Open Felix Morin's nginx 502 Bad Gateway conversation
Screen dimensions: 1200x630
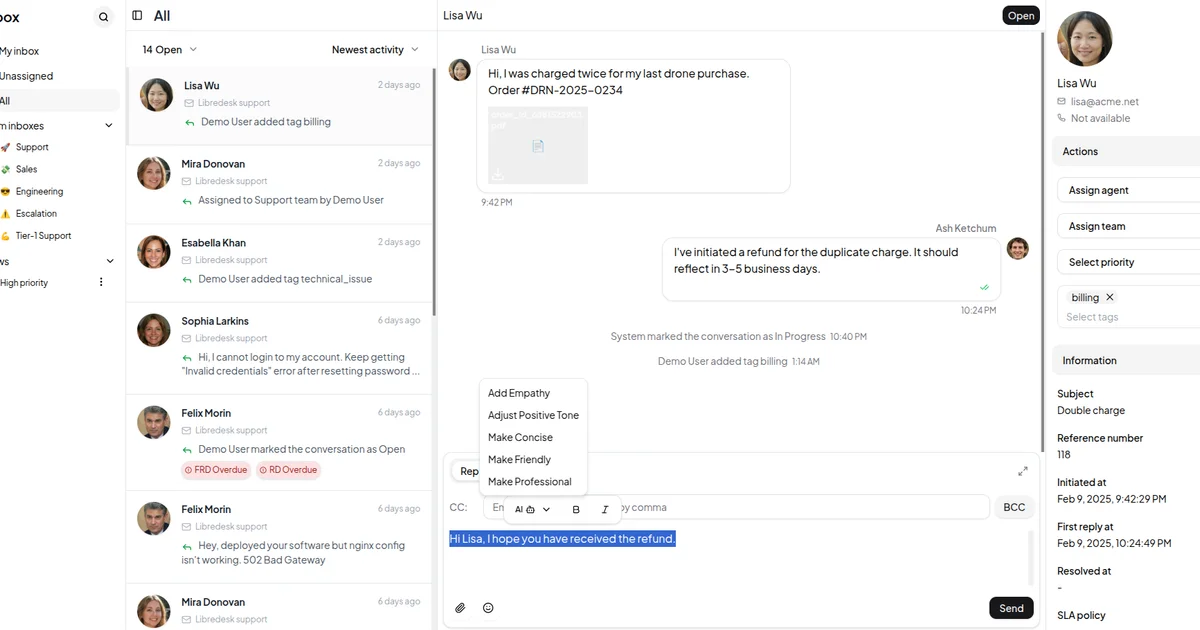click(279, 537)
